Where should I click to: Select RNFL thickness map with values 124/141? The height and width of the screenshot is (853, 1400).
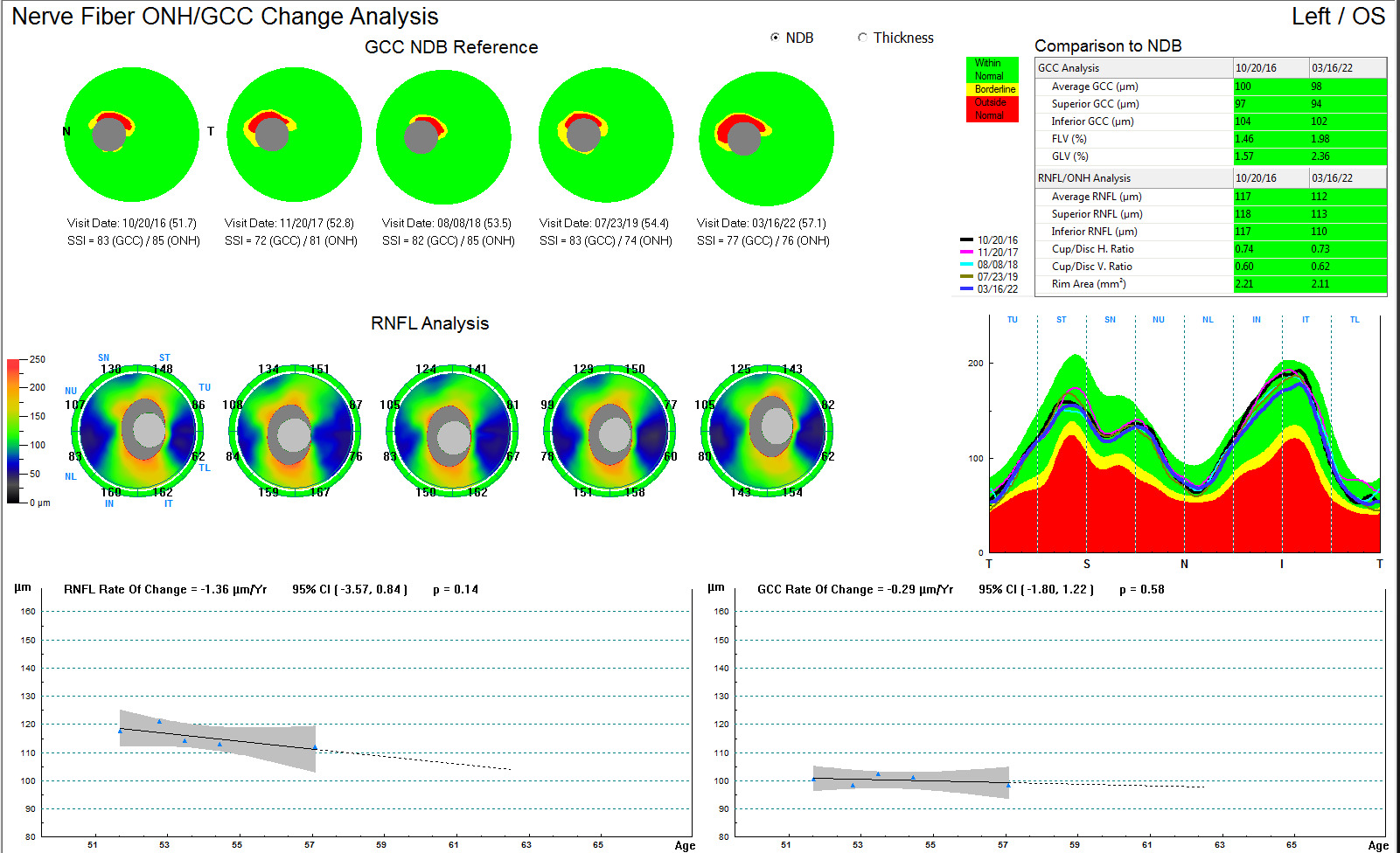click(452, 431)
